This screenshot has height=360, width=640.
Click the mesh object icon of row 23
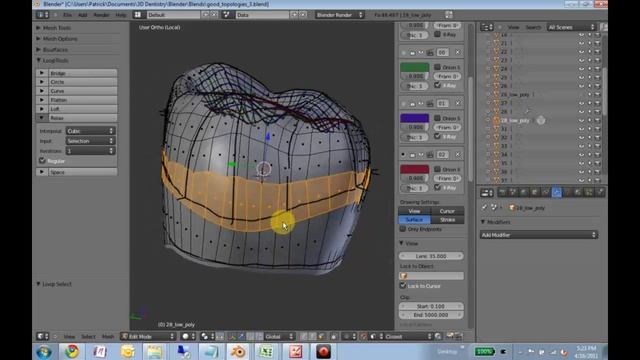[x=496, y=60]
